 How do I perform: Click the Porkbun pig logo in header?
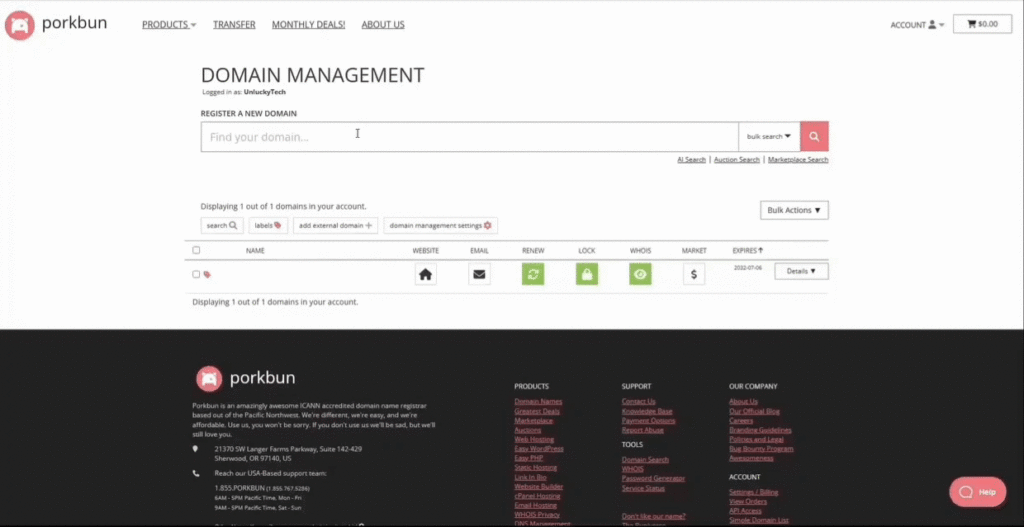pyautogui.click(x=20, y=24)
